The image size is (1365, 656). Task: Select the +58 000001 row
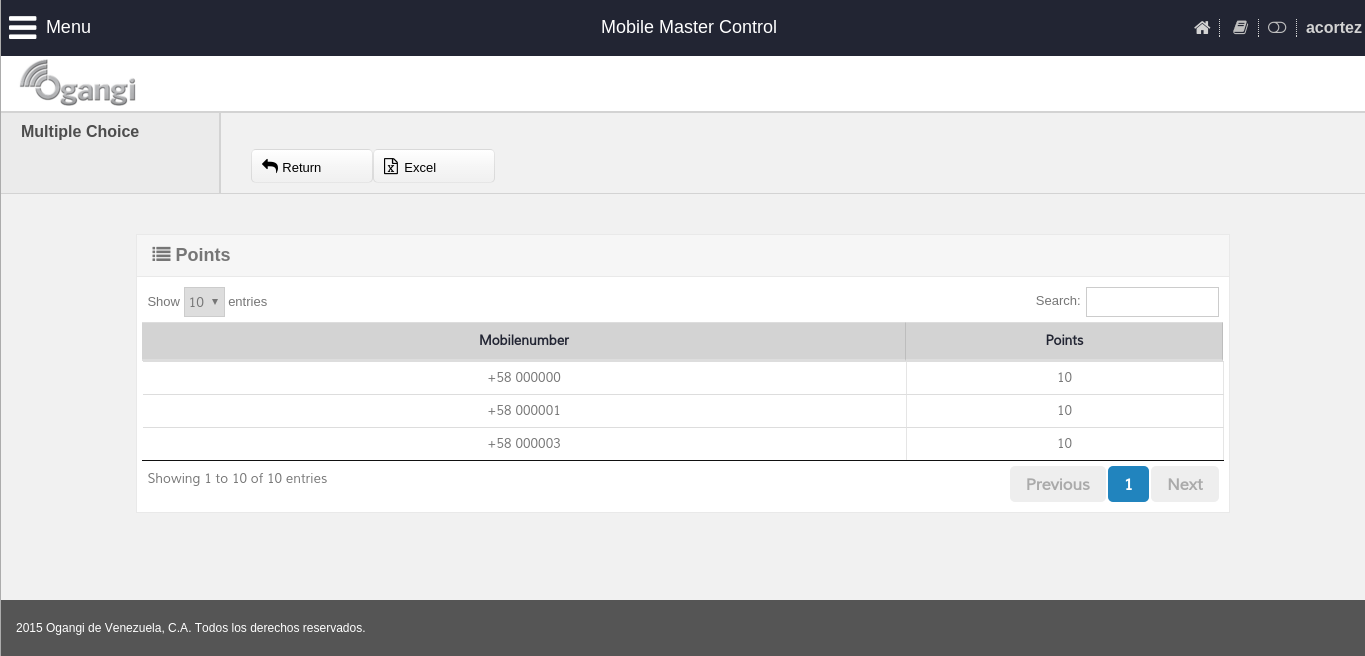(x=524, y=411)
